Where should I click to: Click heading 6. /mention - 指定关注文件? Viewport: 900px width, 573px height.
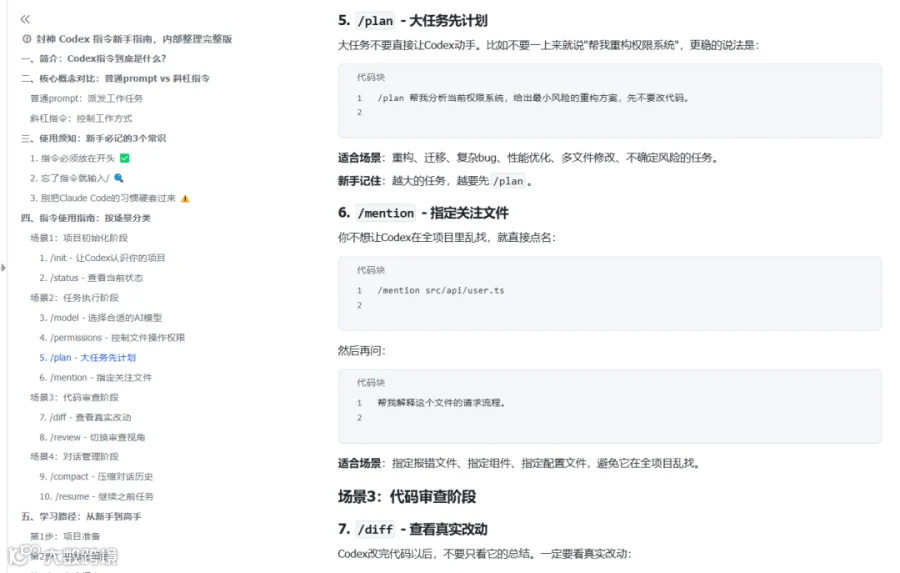pyautogui.click(x=423, y=213)
